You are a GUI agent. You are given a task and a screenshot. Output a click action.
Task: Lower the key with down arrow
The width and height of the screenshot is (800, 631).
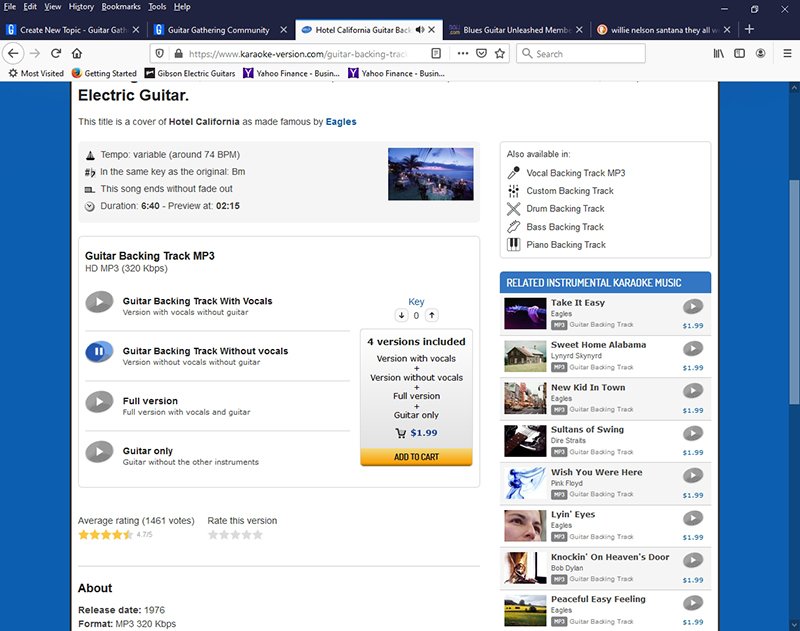click(402, 315)
